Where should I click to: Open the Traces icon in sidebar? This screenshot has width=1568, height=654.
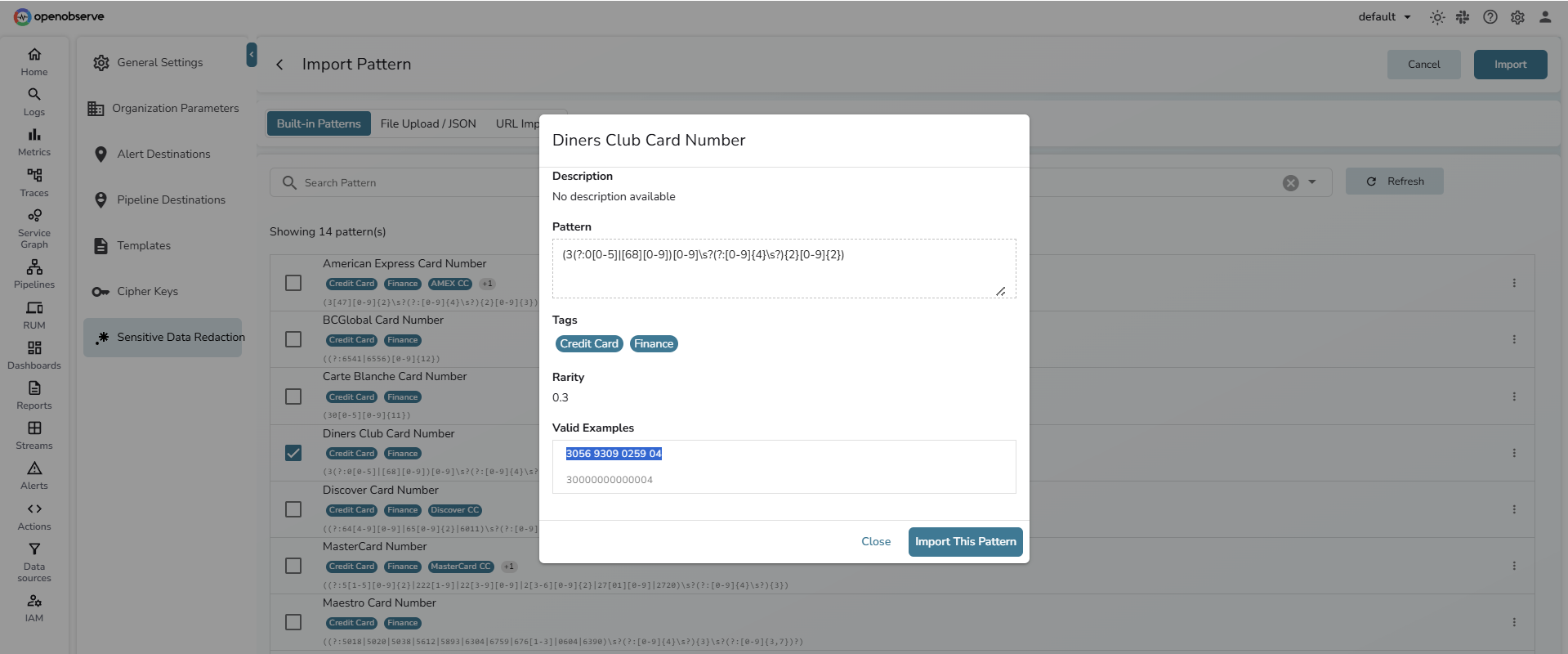point(34,181)
